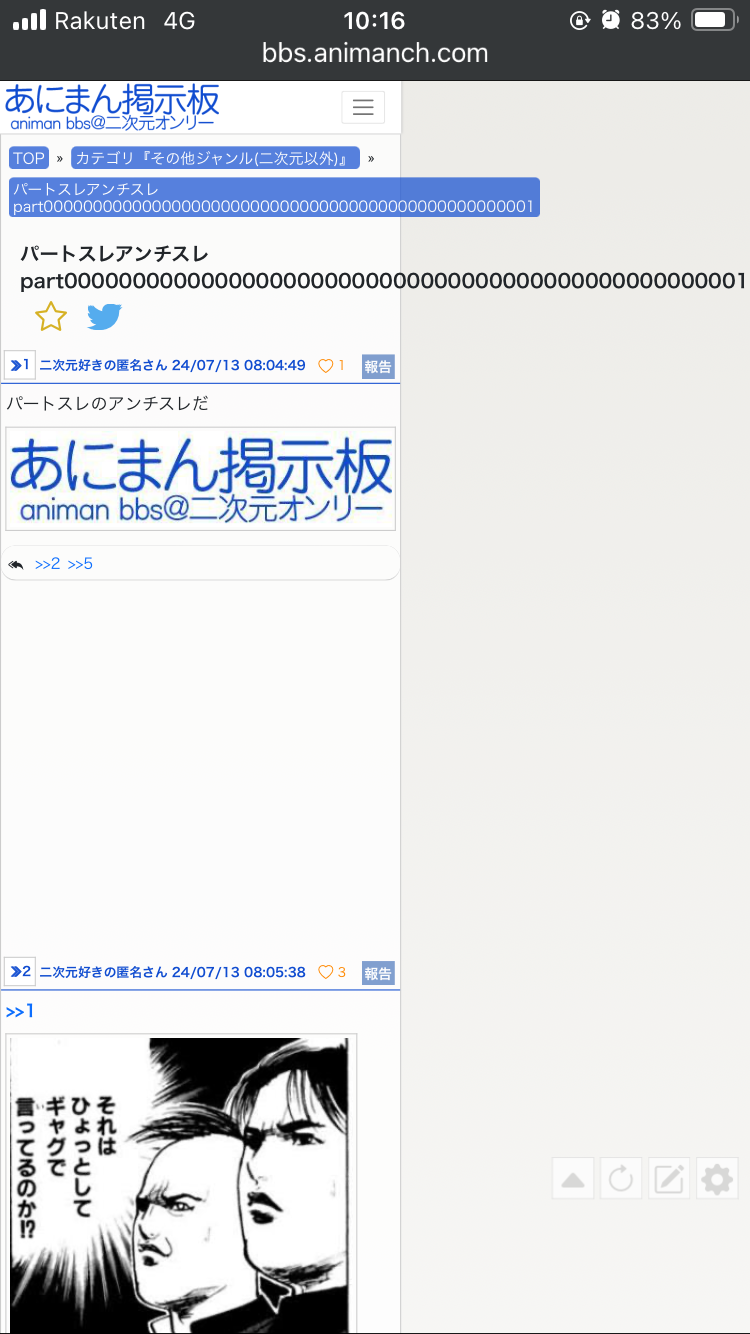Click the reply arrow icon under post 1
The image size is (750, 1334).
click(16, 565)
